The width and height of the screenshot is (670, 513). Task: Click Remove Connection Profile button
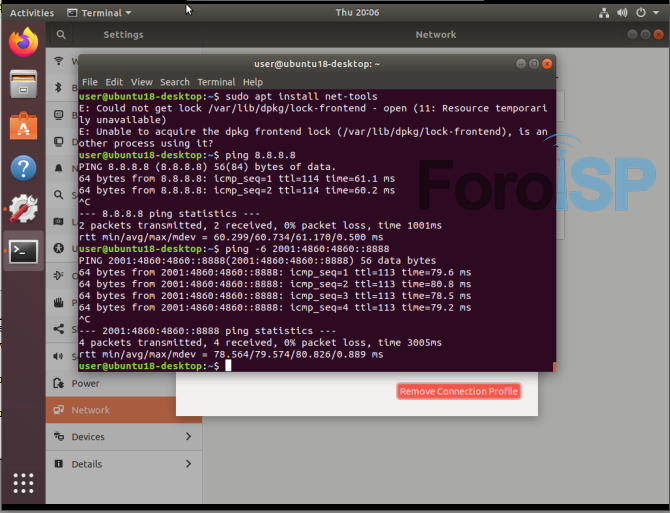click(x=459, y=391)
